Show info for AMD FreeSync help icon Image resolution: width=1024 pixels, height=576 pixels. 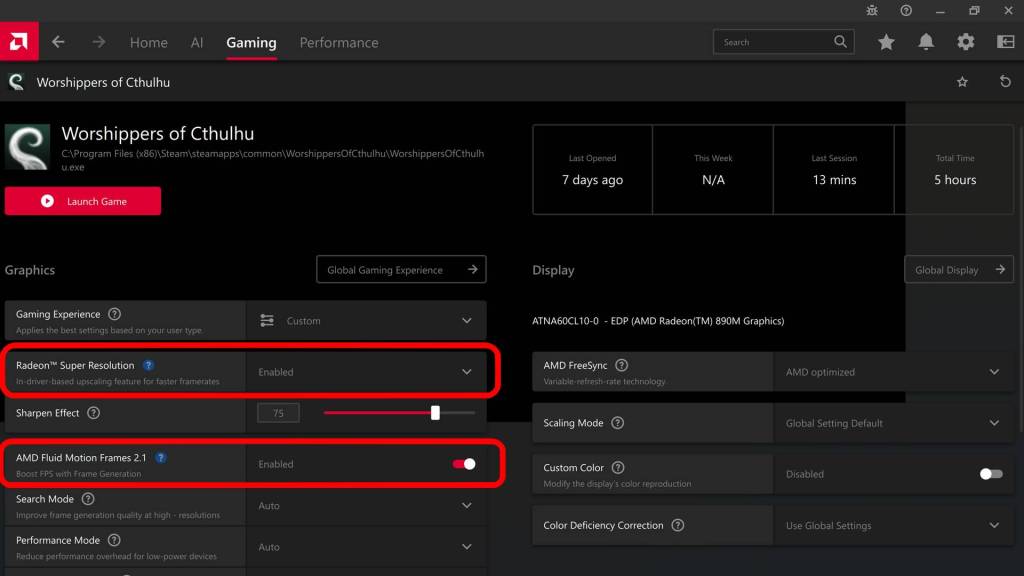click(622, 366)
